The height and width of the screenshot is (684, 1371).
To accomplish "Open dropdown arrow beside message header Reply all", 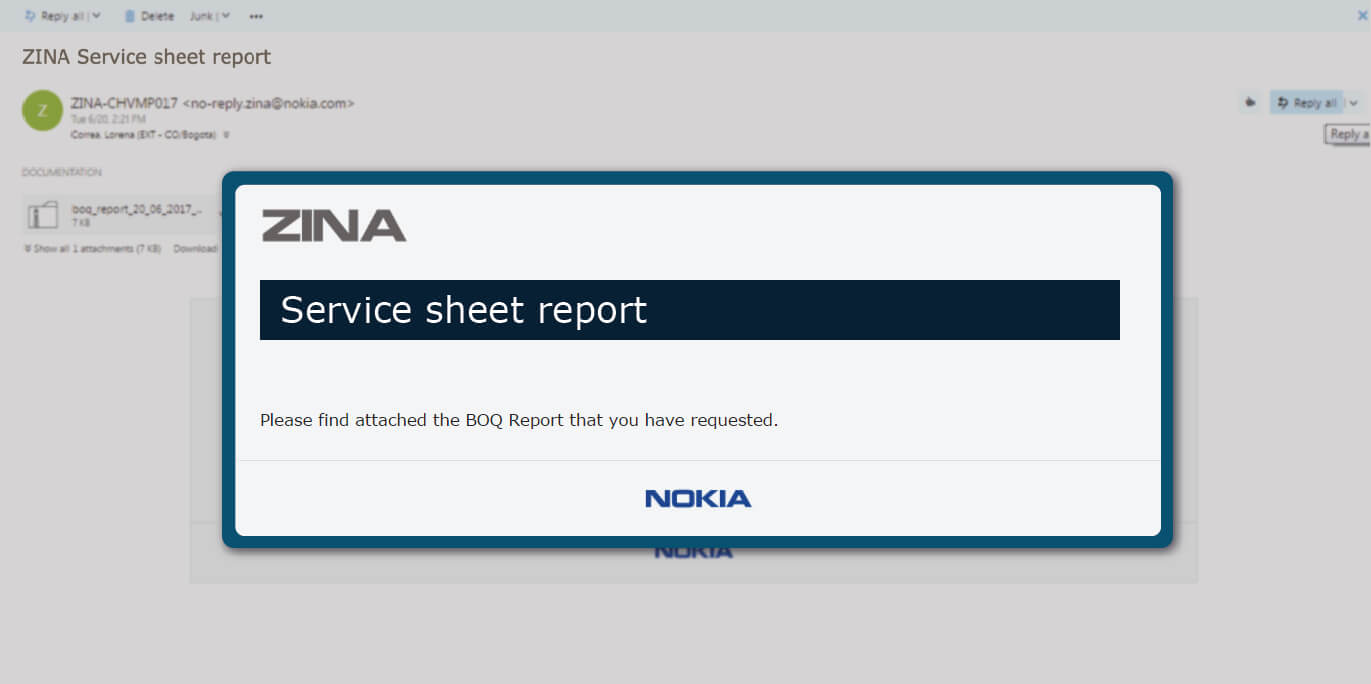I will [x=1354, y=103].
